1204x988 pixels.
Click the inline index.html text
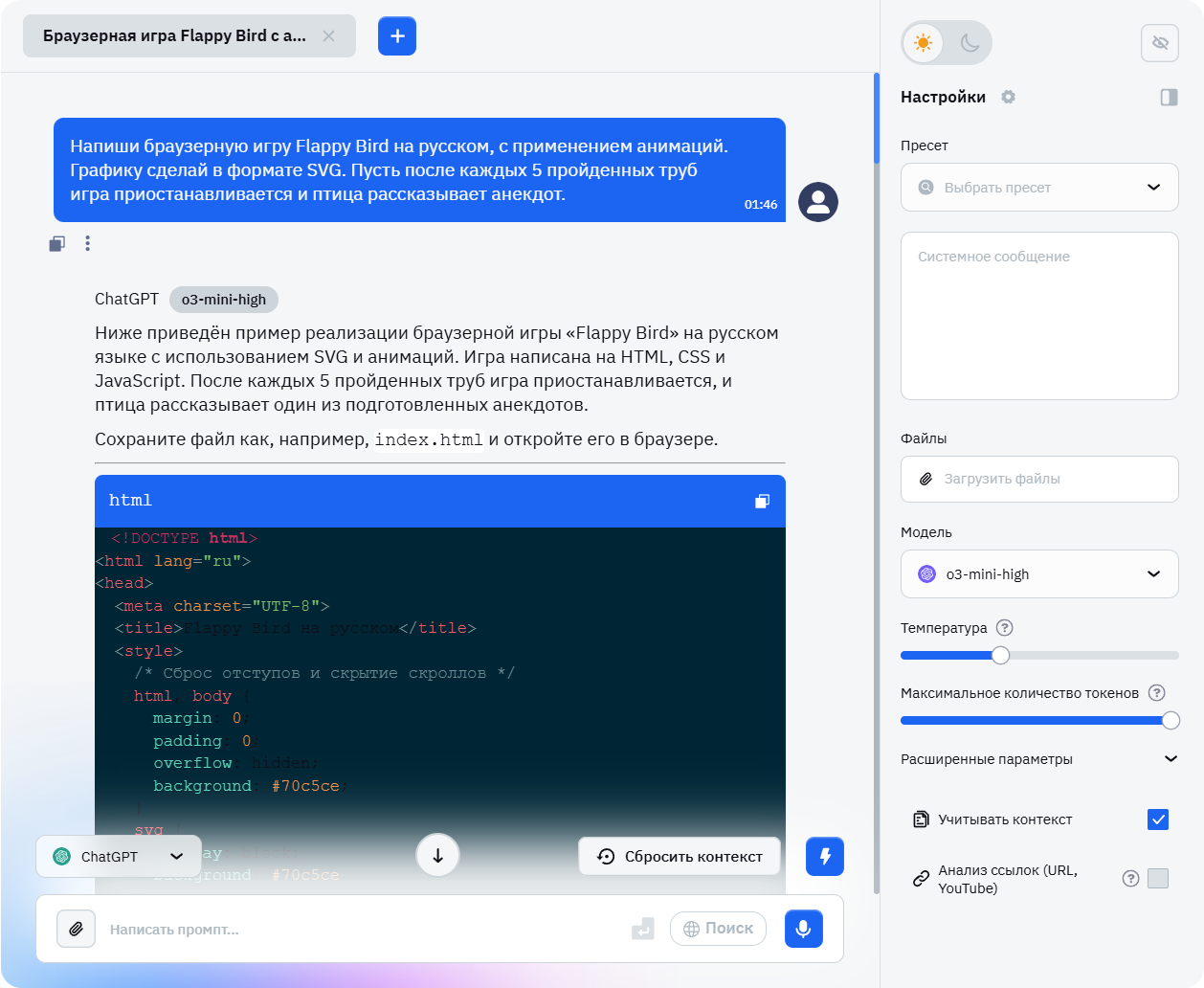click(x=429, y=440)
